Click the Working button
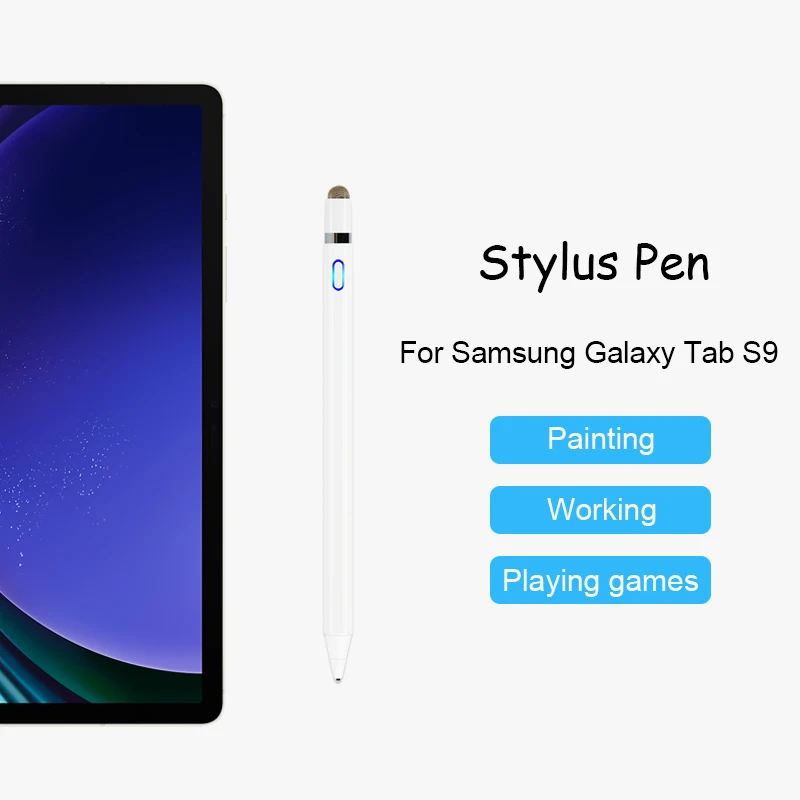Viewport: 800px width, 800px height. coord(600,510)
